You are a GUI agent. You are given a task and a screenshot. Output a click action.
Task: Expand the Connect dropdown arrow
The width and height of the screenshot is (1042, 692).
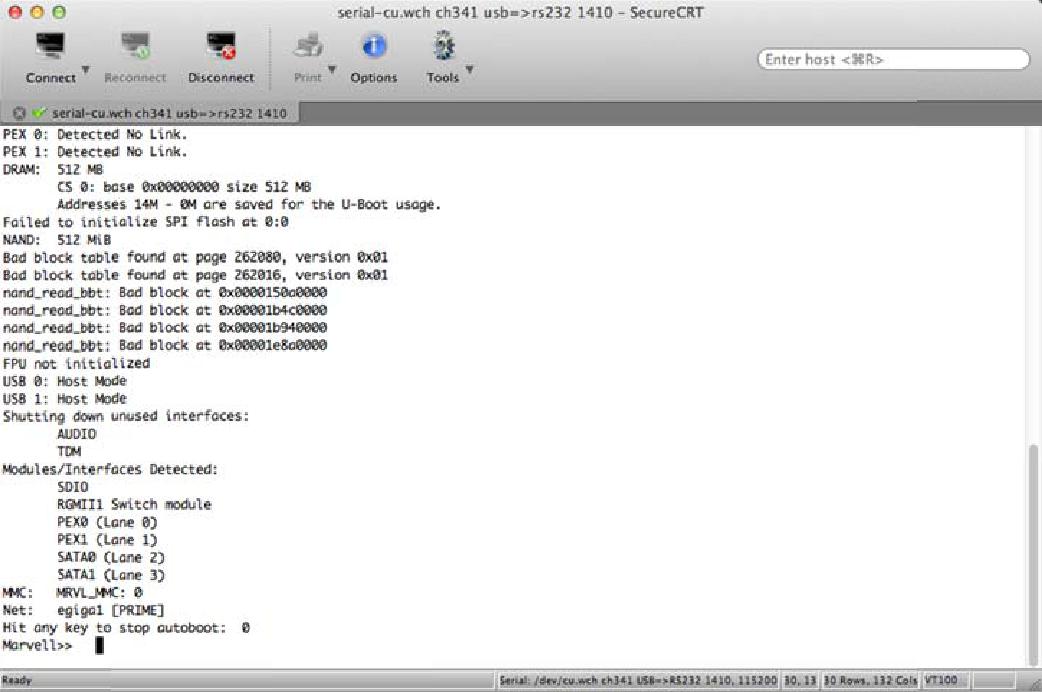point(84,71)
